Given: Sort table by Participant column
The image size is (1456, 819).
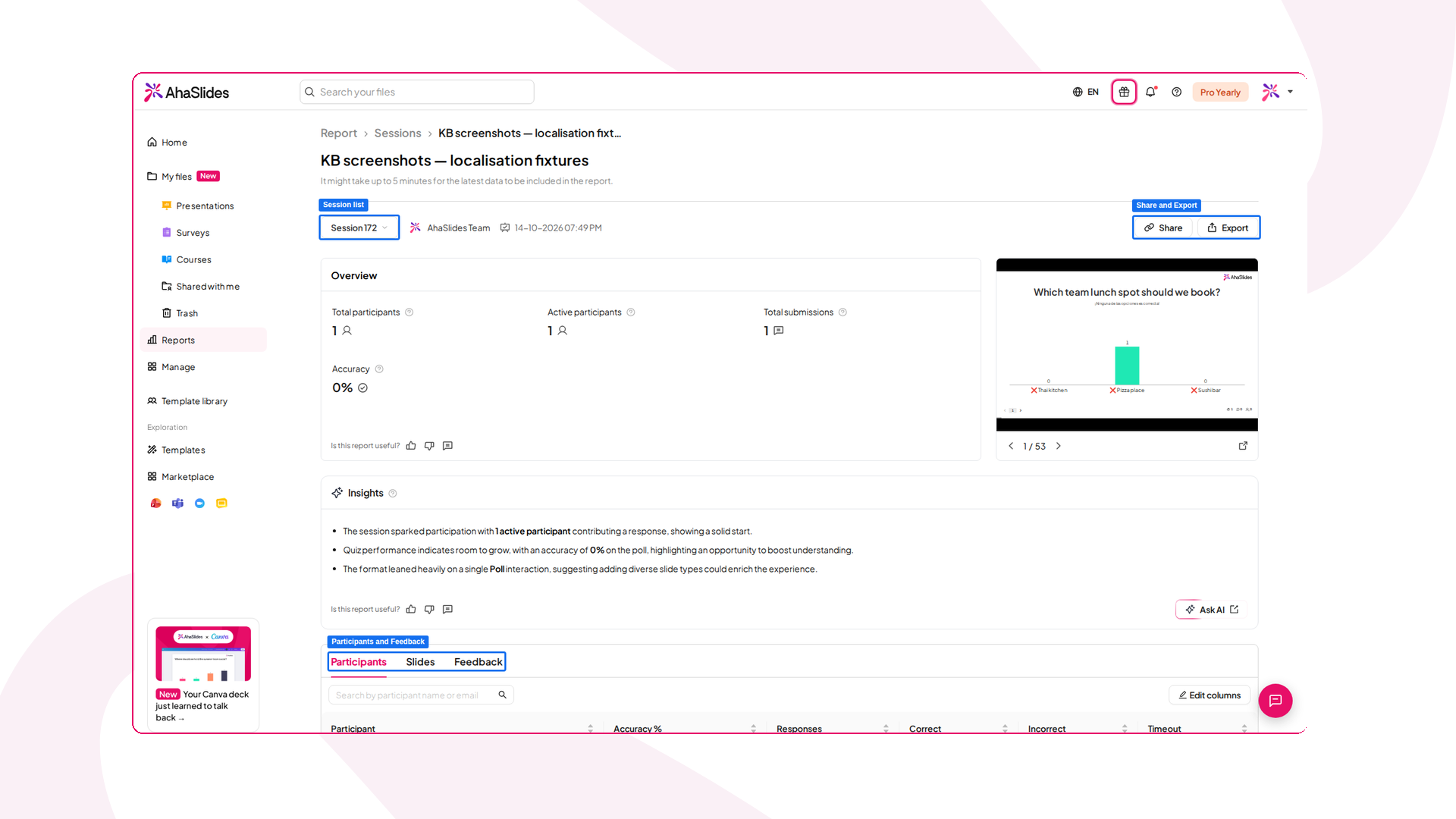Looking at the screenshot, I should (x=590, y=729).
